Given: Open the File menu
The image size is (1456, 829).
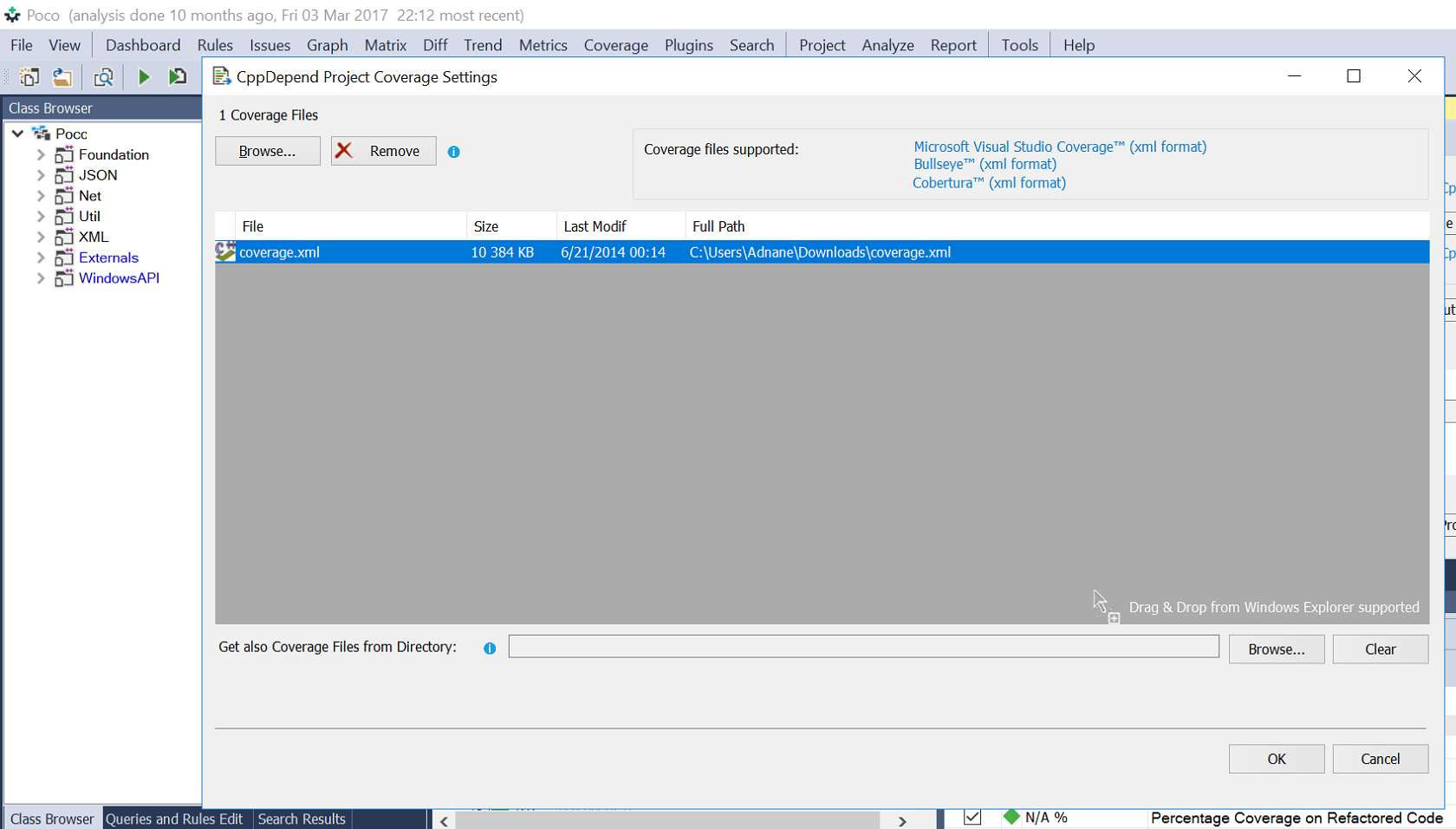Looking at the screenshot, I should pos(22,45).
